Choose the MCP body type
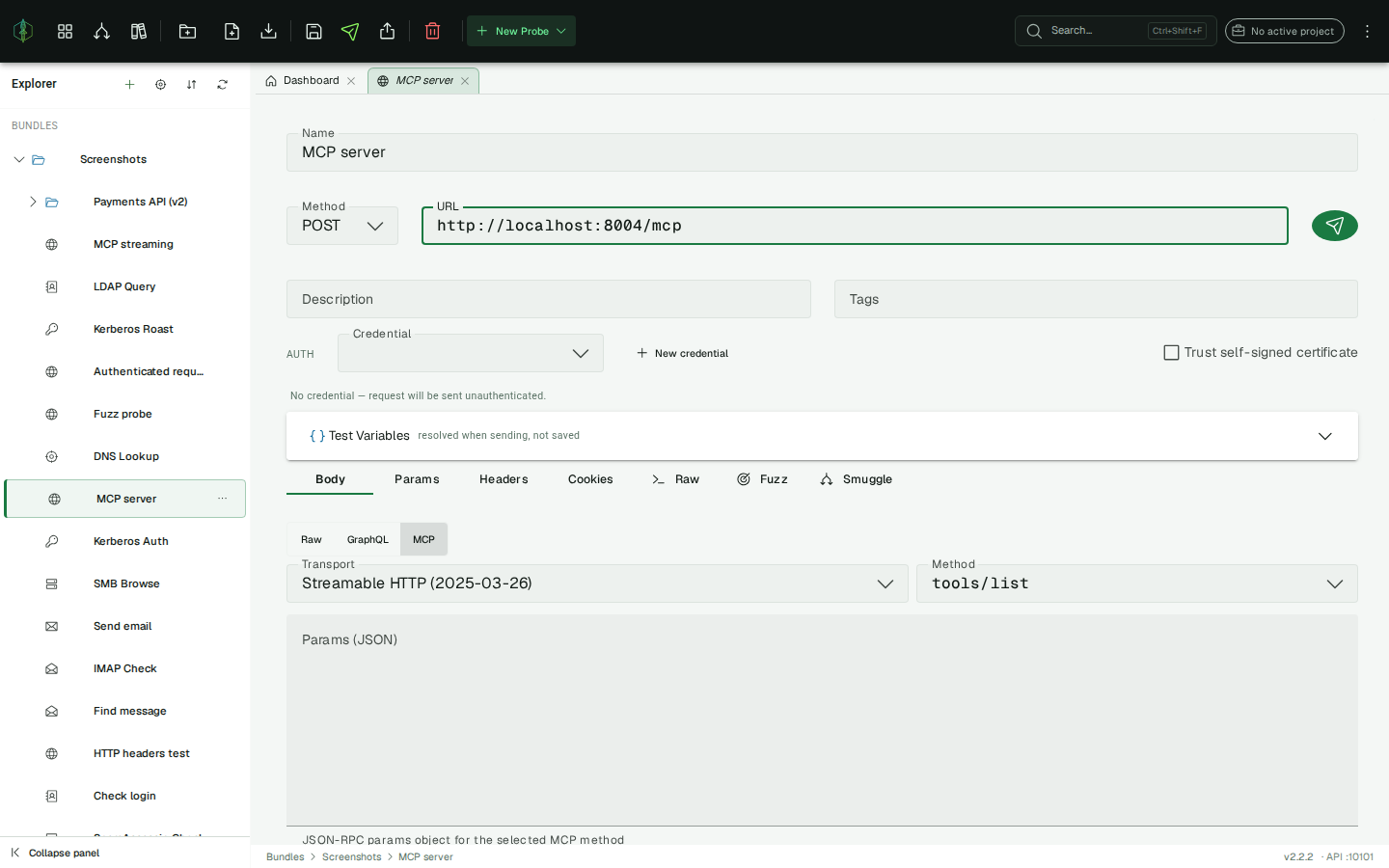The width and height of the screenshot is (1389, 868). pos(423,539)
